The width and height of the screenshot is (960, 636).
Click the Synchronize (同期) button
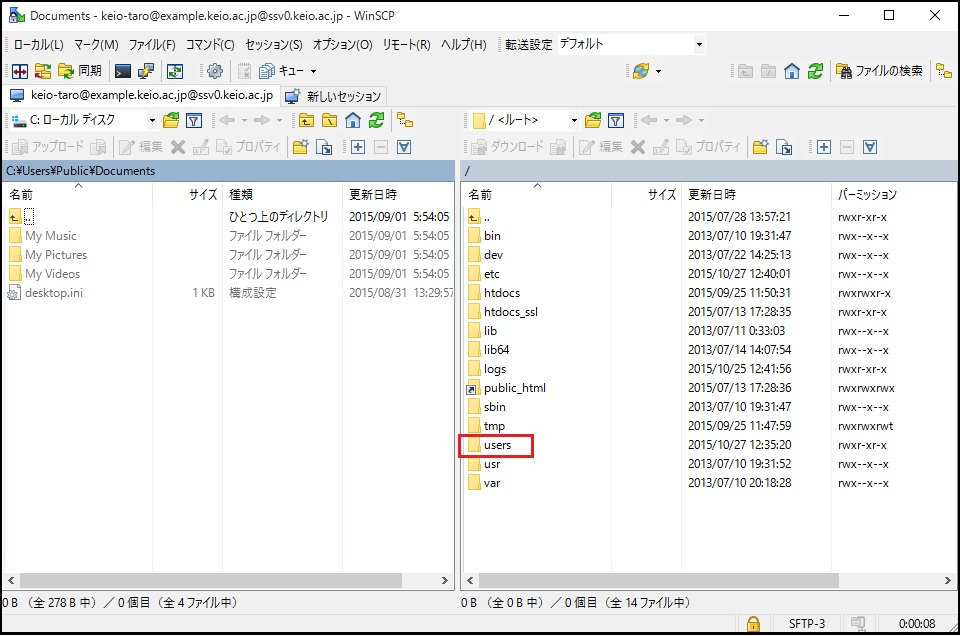80,71
